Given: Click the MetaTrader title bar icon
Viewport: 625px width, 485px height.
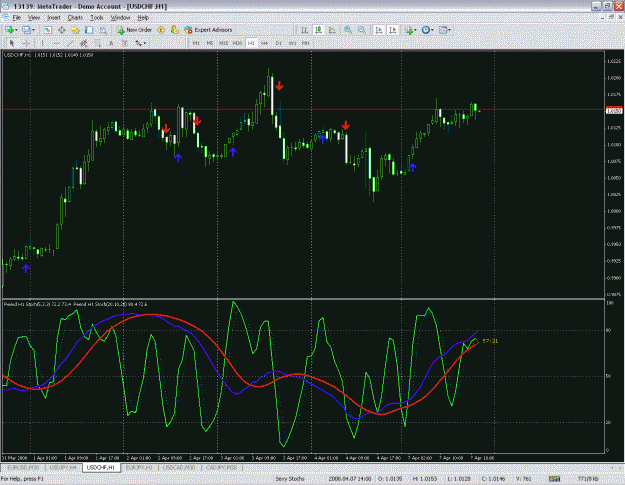Looking at the screenshot, I should [x=5, y=6].
